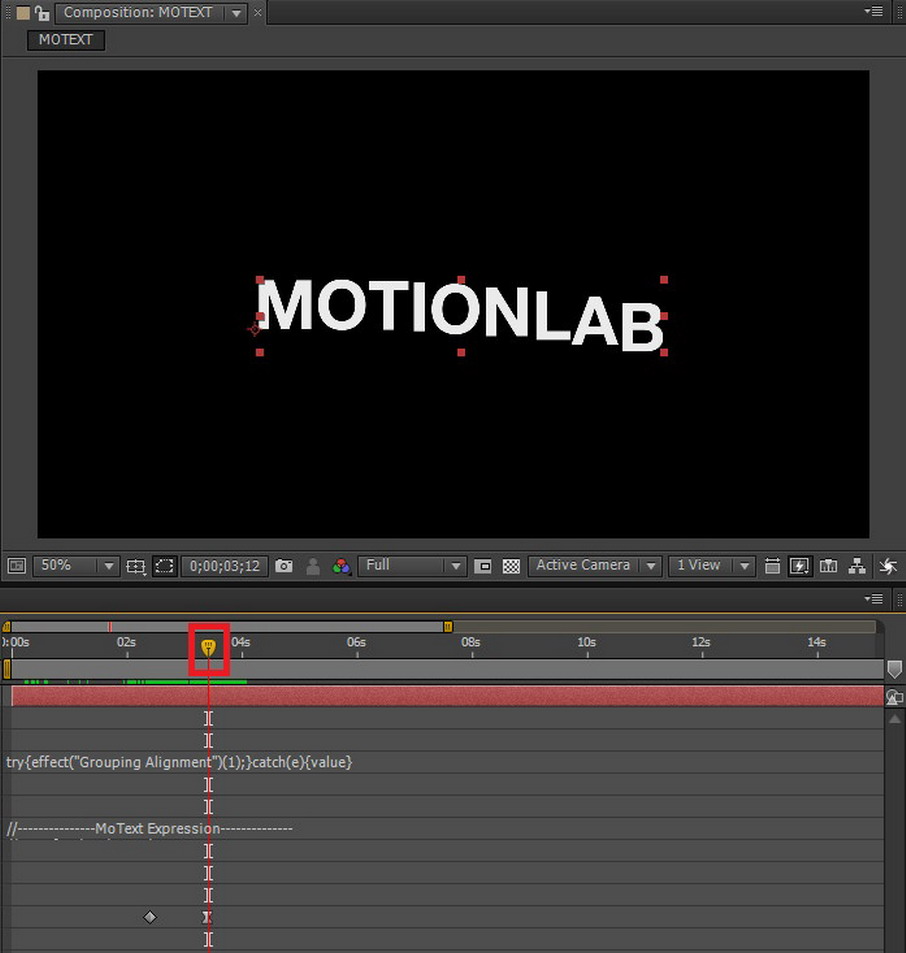This screenshot has height=953, width=906.
Task: Click the Always Preview This View icon
Action: pyautogui.click(x=16, y=566)
